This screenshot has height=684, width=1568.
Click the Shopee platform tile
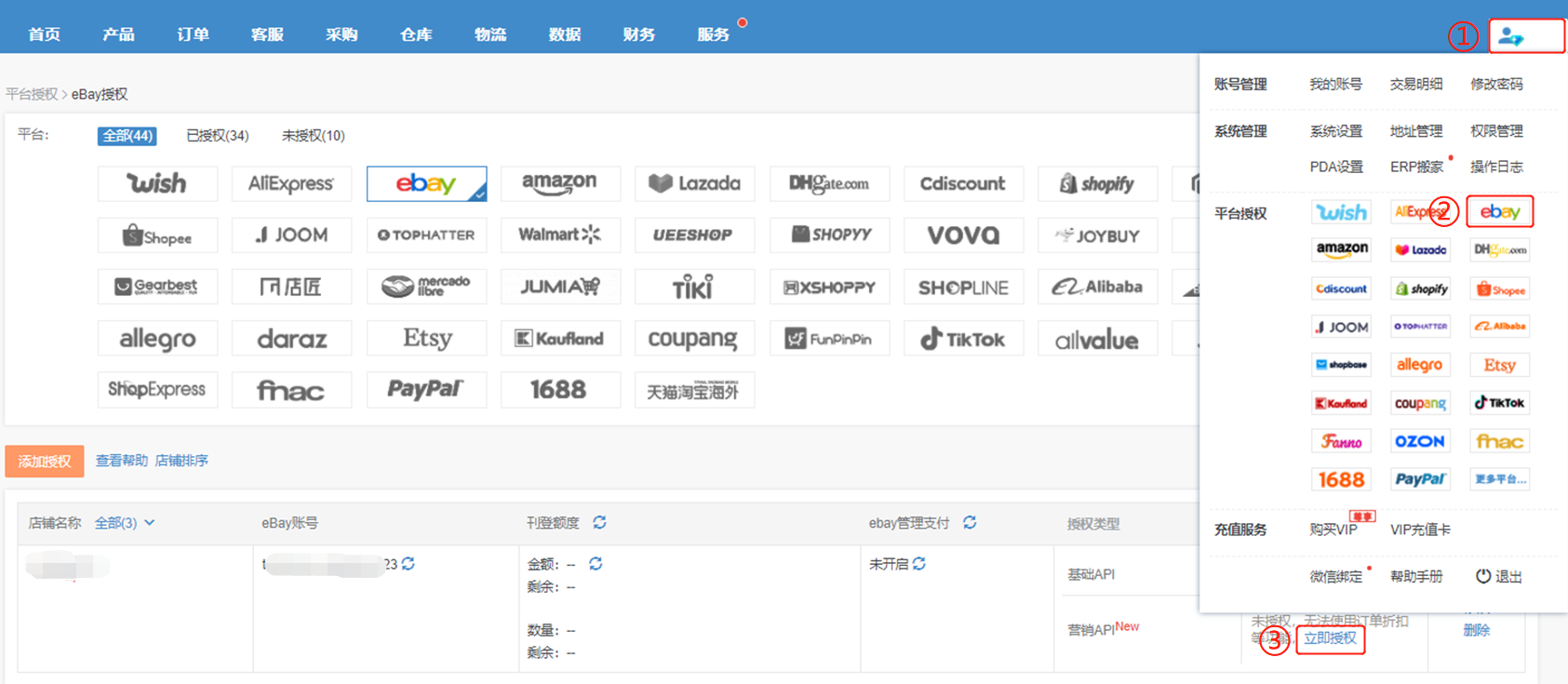coord(157,235)
